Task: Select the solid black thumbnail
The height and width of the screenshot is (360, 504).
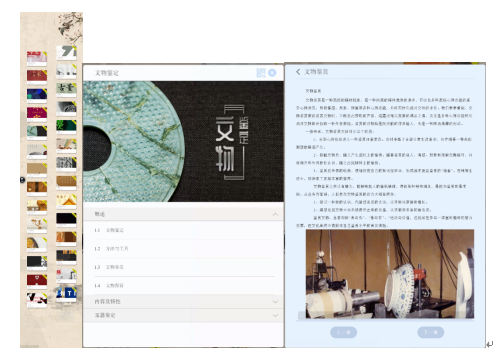Action: coord(66,219)
